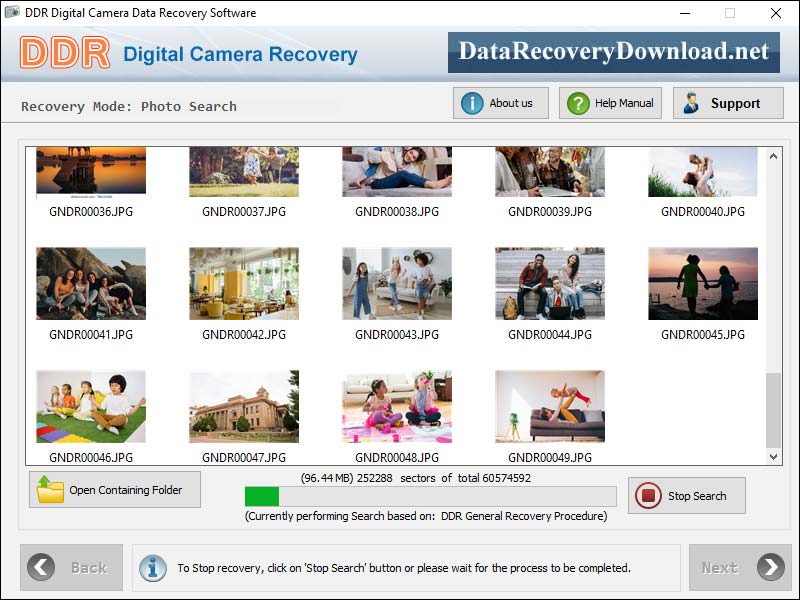Click the Back button
This screenshot has height=600, width=800.
(x=72, y=567)
